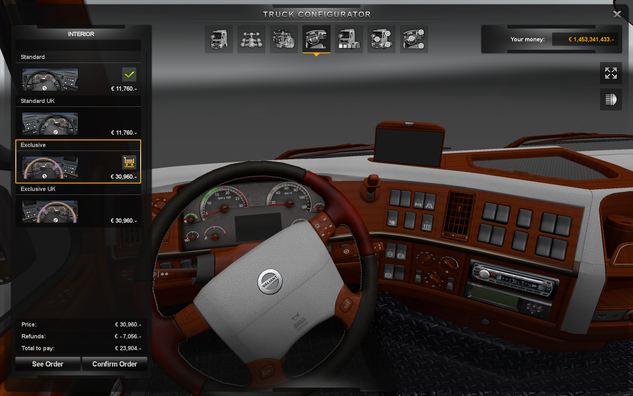
Task: Click the shopping cart icon on Exclusive
Action: 129,162
